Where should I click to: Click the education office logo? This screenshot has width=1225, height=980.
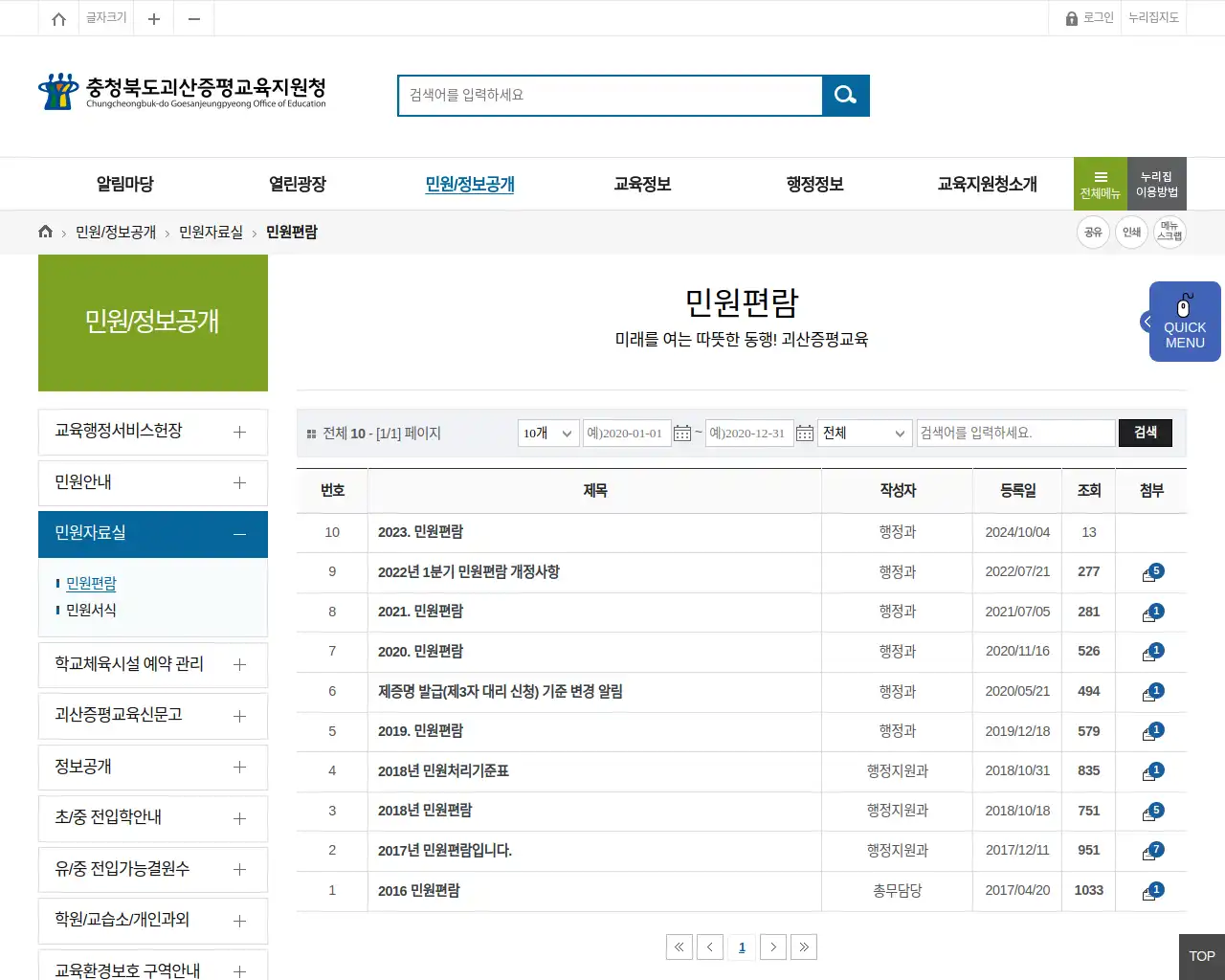[x=182, y=92]
